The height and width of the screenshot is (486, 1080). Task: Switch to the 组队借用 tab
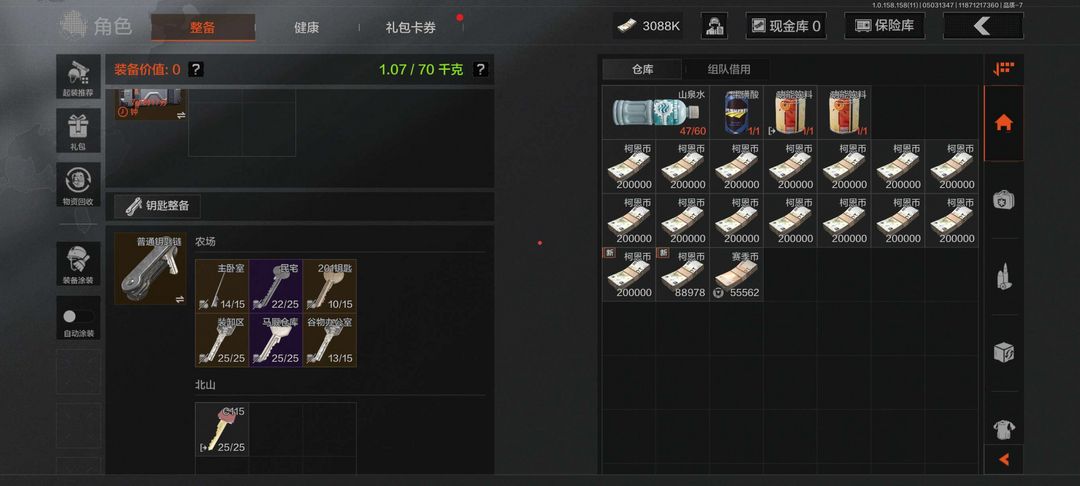click(729, 70)
